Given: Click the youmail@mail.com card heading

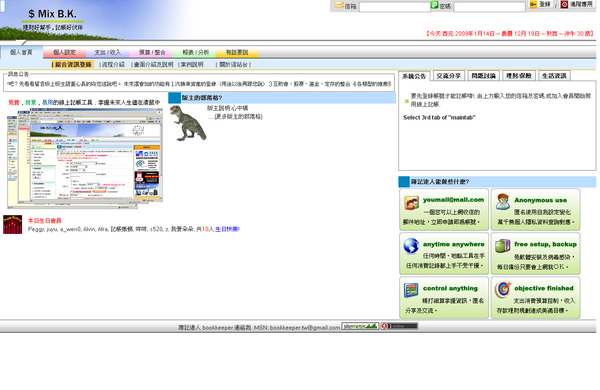Looking at the screenshot, I should tap(453, 200).
